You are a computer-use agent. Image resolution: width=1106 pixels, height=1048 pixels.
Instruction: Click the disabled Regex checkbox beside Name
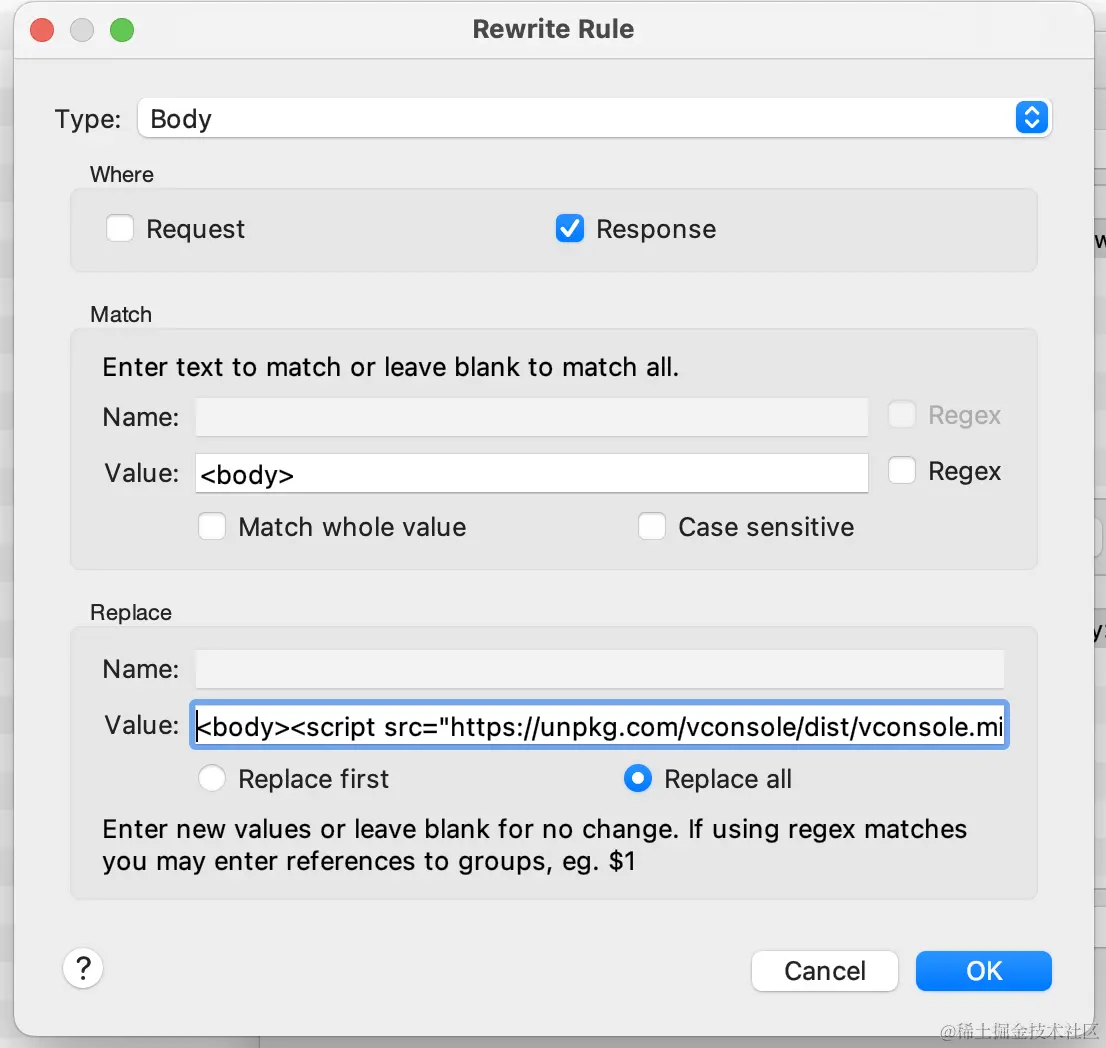pos(901,415)
